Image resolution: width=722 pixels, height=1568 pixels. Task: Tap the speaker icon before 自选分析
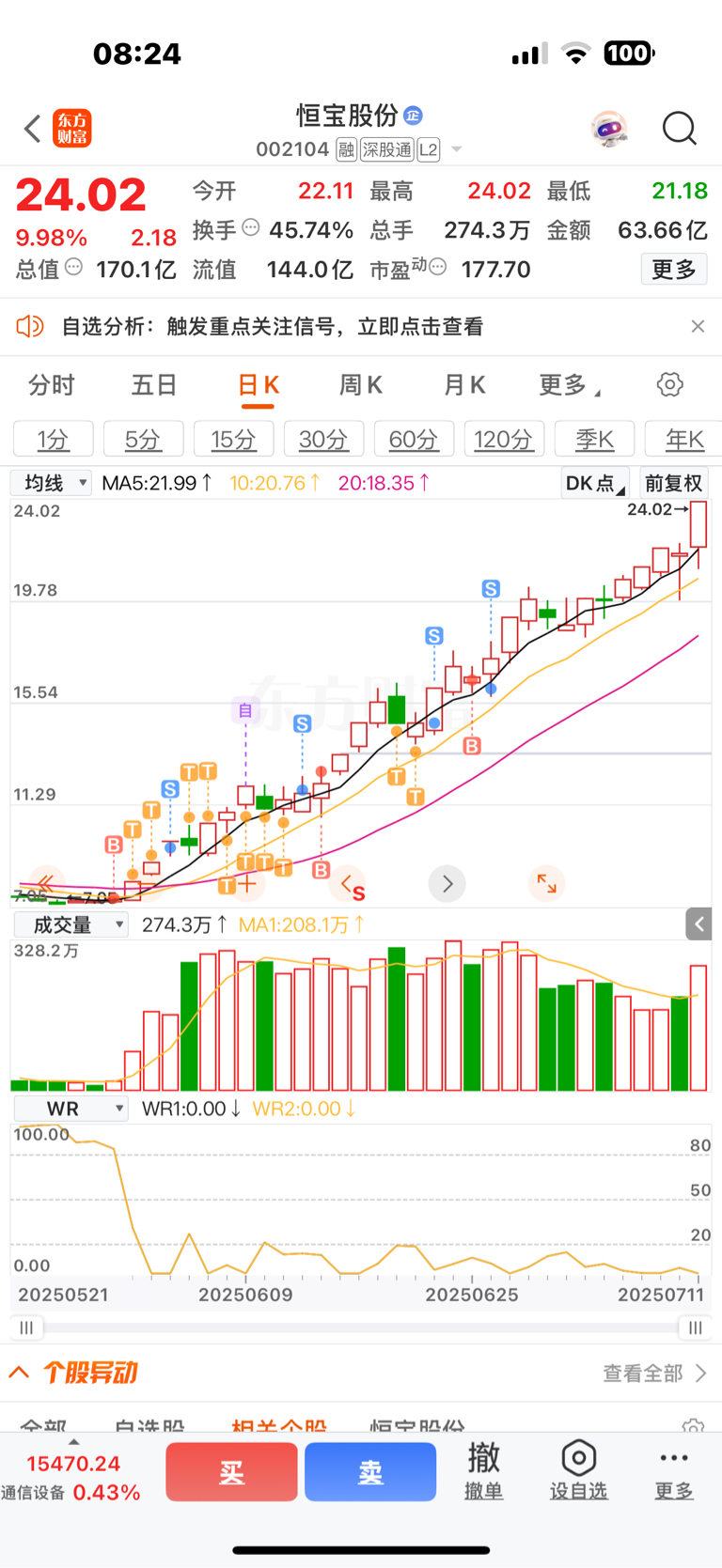30,326
